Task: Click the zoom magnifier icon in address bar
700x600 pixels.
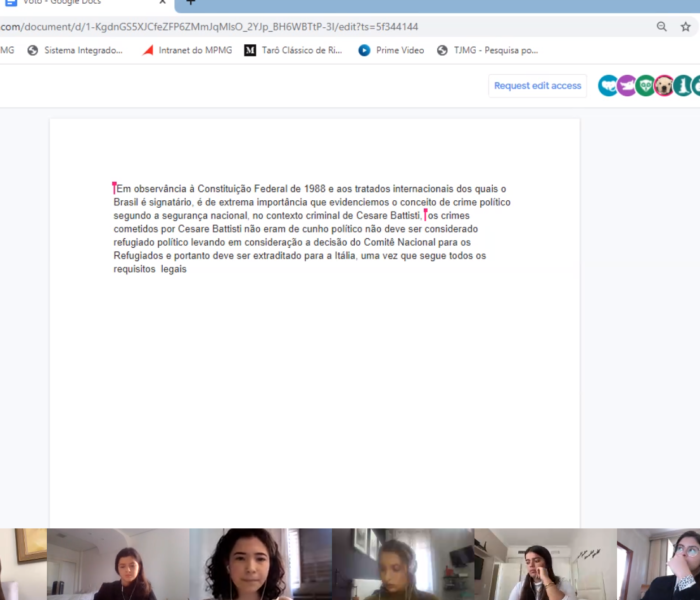Action: [x=661, y=27]
